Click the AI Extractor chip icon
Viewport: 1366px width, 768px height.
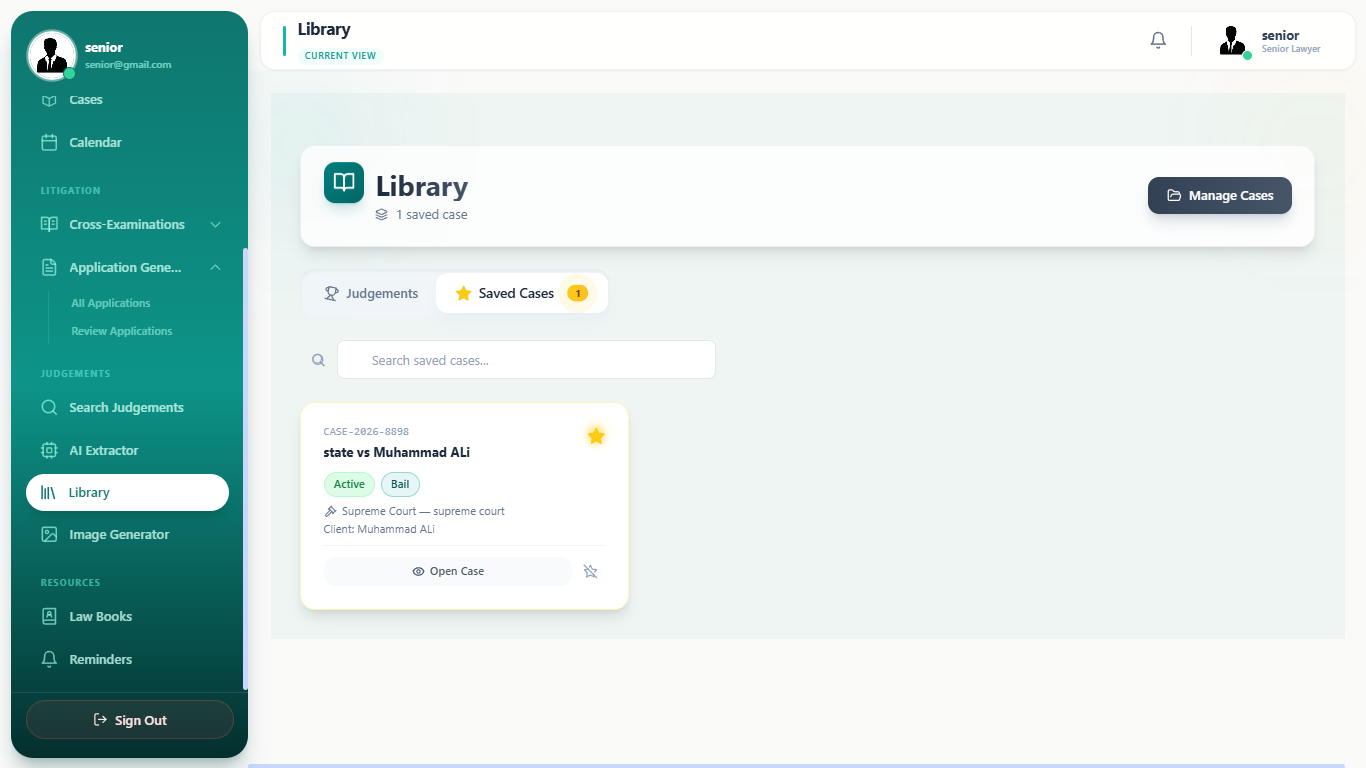[49, 450]
